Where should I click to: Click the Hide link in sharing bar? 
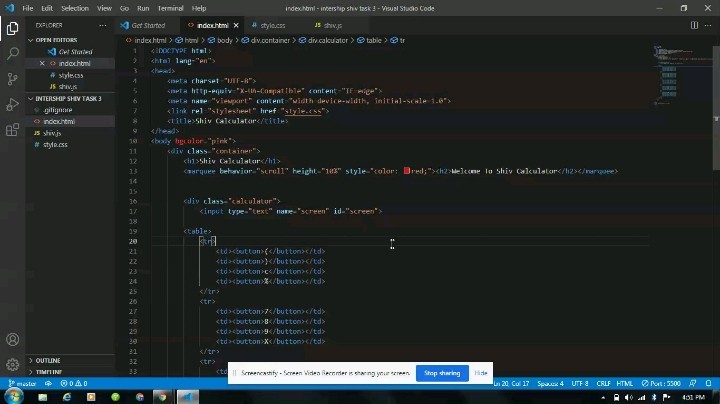pos(481,373)
